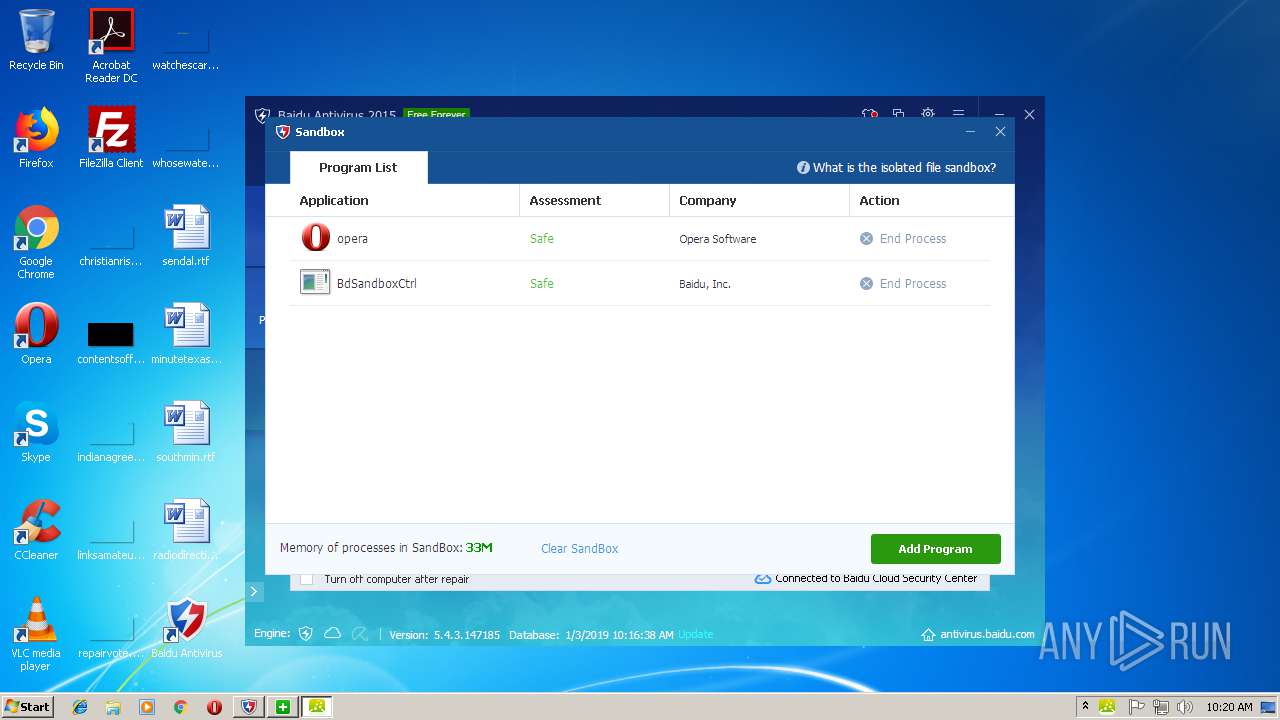
Task: Click the End Process X icon for BdSandboxCtrl
Action: point(866,284)
